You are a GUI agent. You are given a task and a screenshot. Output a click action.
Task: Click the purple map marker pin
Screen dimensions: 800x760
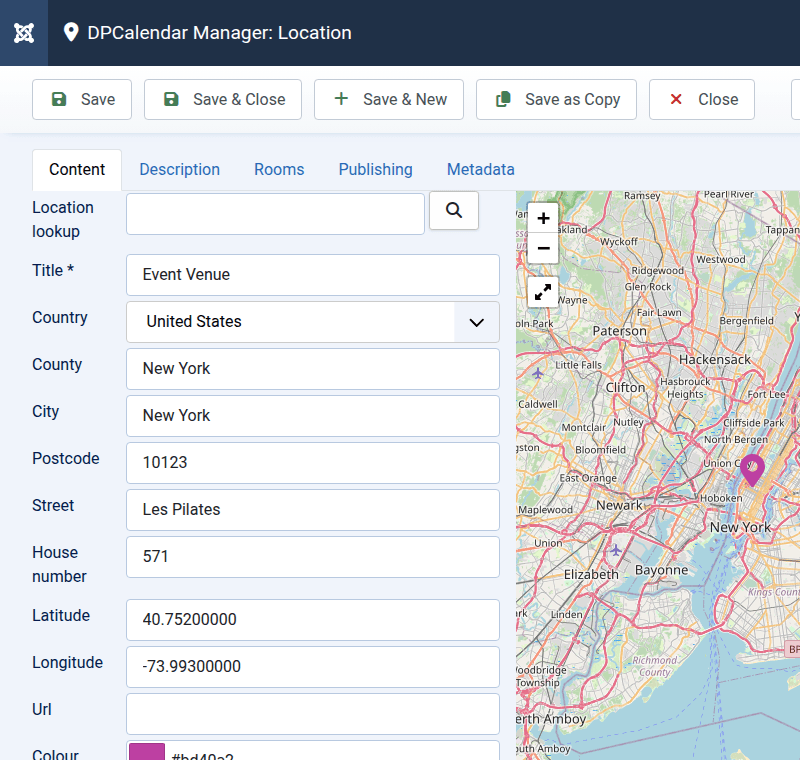pyautogui.click(x=751, y=468)
